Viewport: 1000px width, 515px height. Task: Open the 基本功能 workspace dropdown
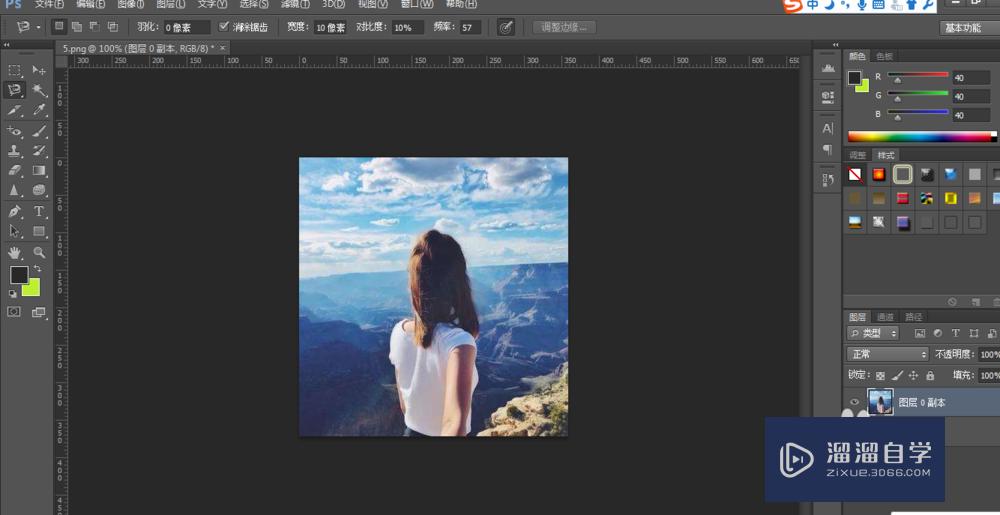[969, 27]
